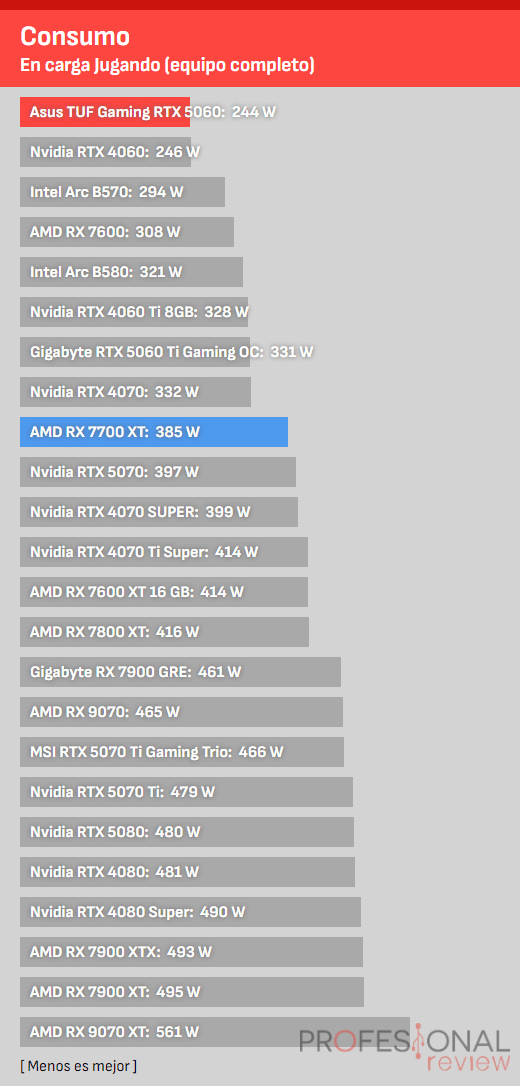This screenshot has height=1086, width=520.
Task: Select the blue AMD RX 7700 XT bar
Action: point(154,432)
